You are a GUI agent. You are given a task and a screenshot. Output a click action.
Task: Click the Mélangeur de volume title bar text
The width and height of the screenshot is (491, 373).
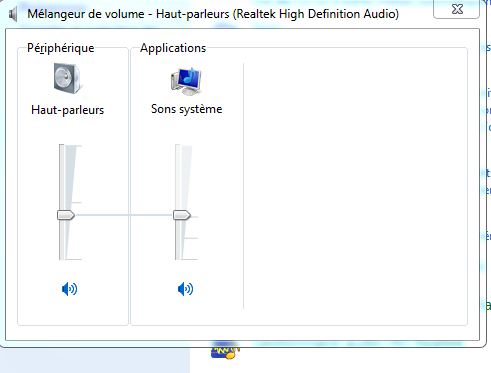coord(213,14)
